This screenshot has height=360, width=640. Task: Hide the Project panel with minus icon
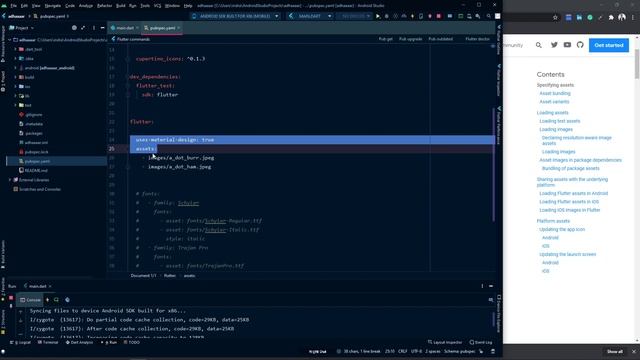(102, 28)
